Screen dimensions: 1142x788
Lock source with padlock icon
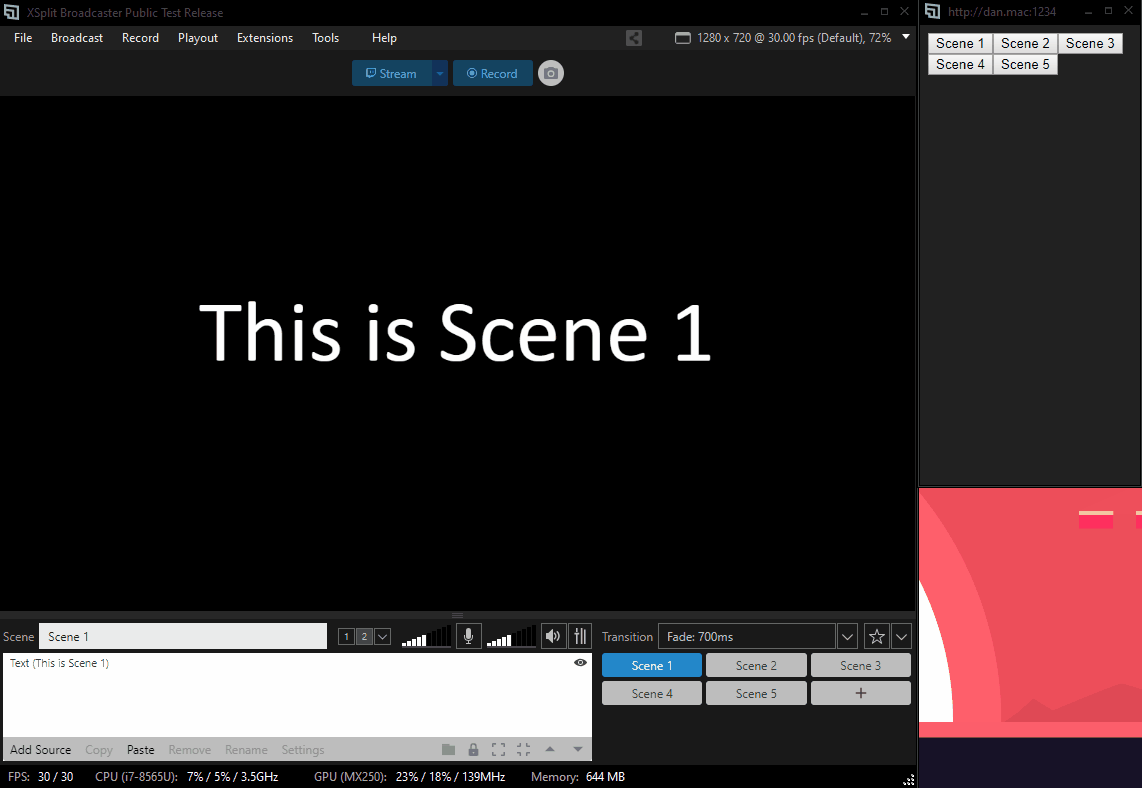[x=473, y=749]
